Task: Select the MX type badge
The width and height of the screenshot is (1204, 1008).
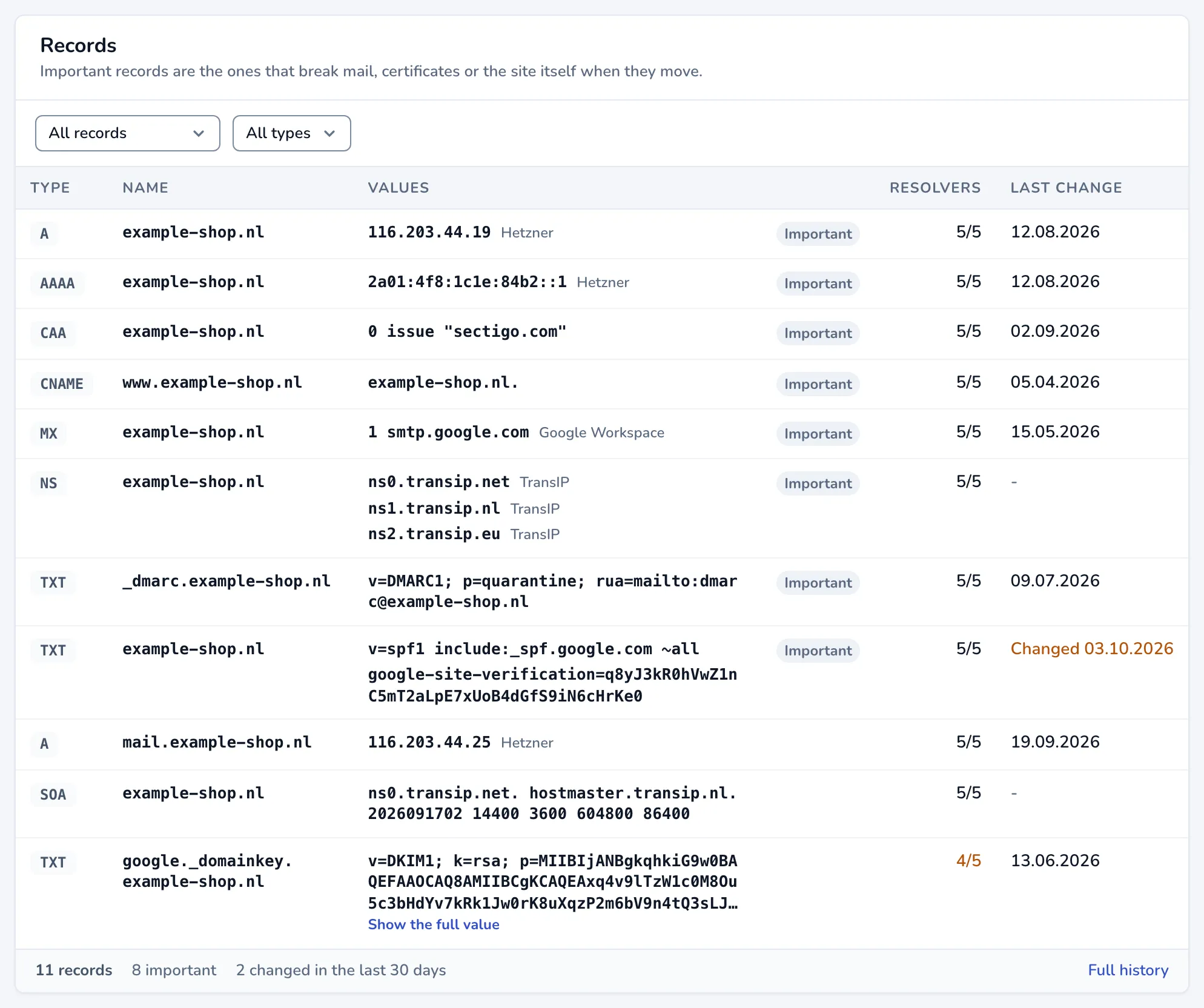Action: (x=48, y=434)
